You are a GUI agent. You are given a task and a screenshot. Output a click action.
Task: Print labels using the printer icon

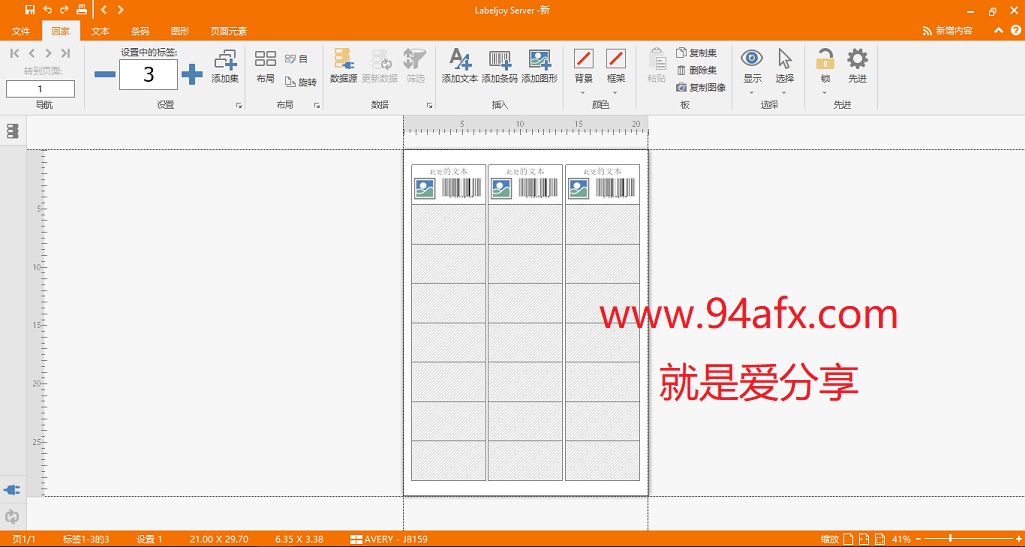(81, 9)
